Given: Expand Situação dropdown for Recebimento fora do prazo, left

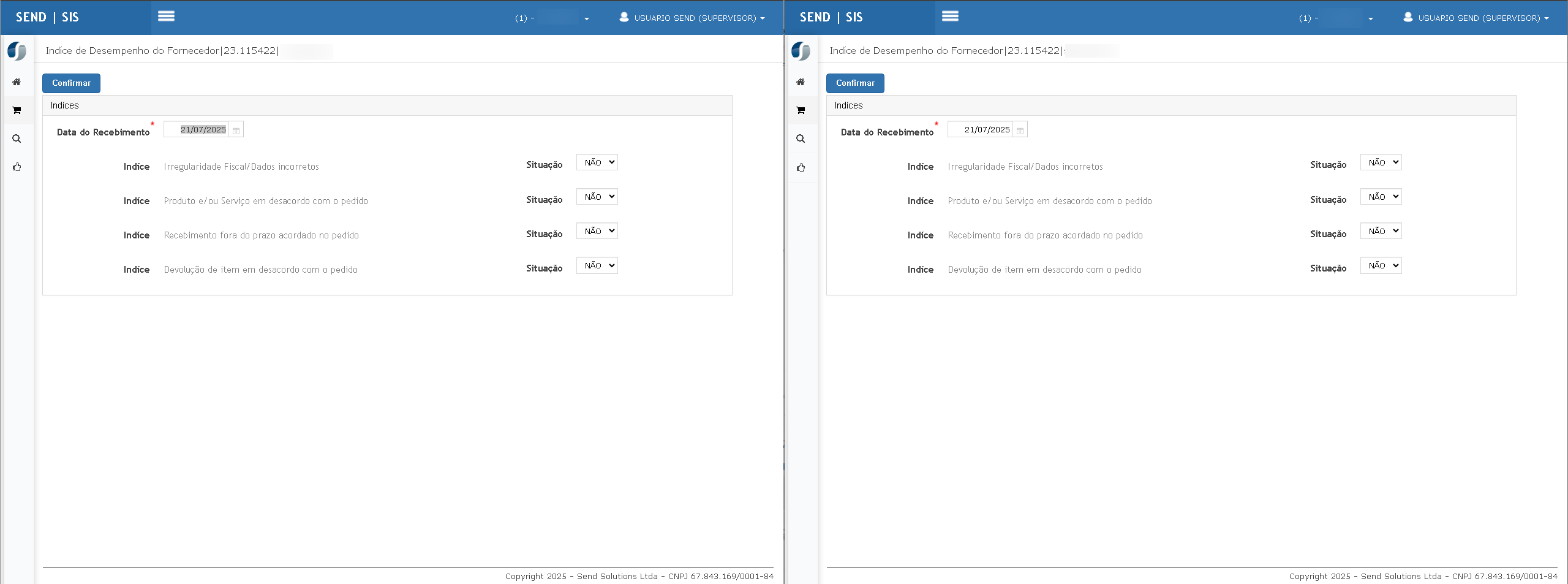Looking at the screenshot, I should click(x=597, y=231).
